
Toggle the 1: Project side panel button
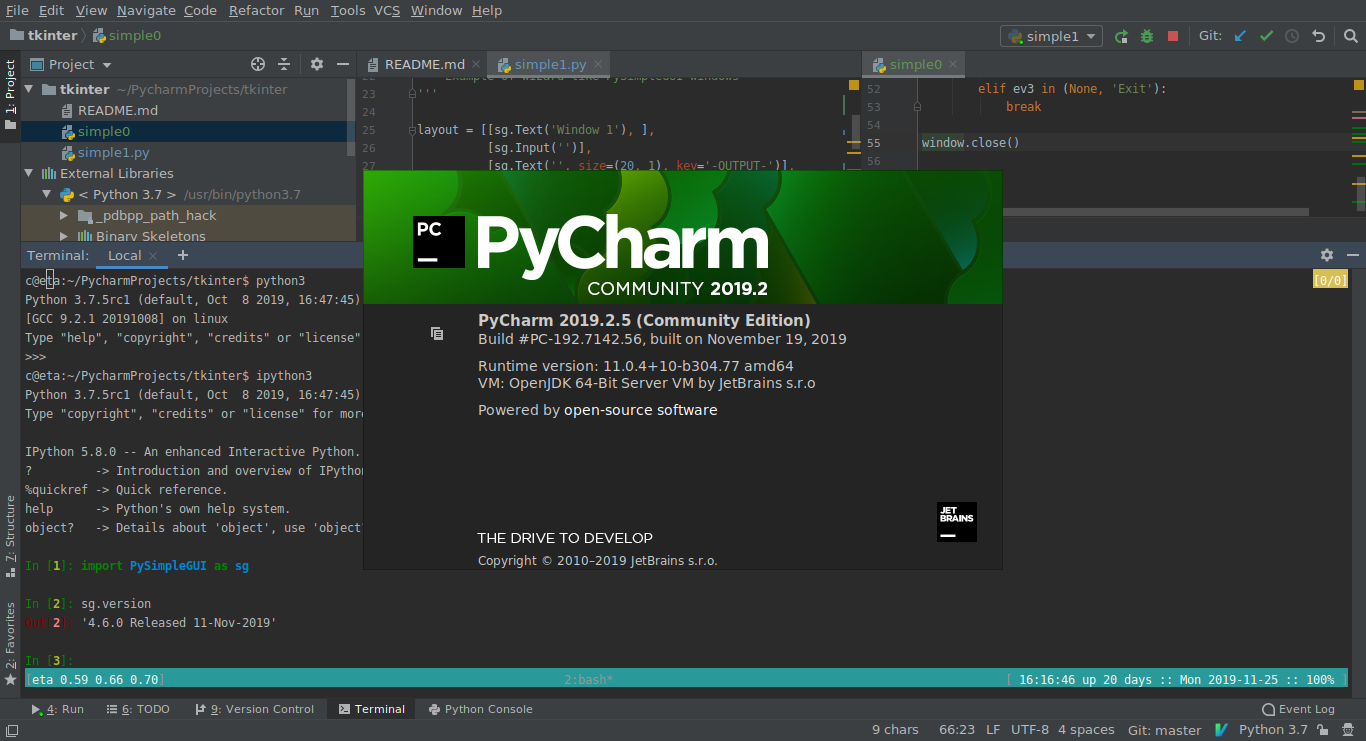pos(10,95)
